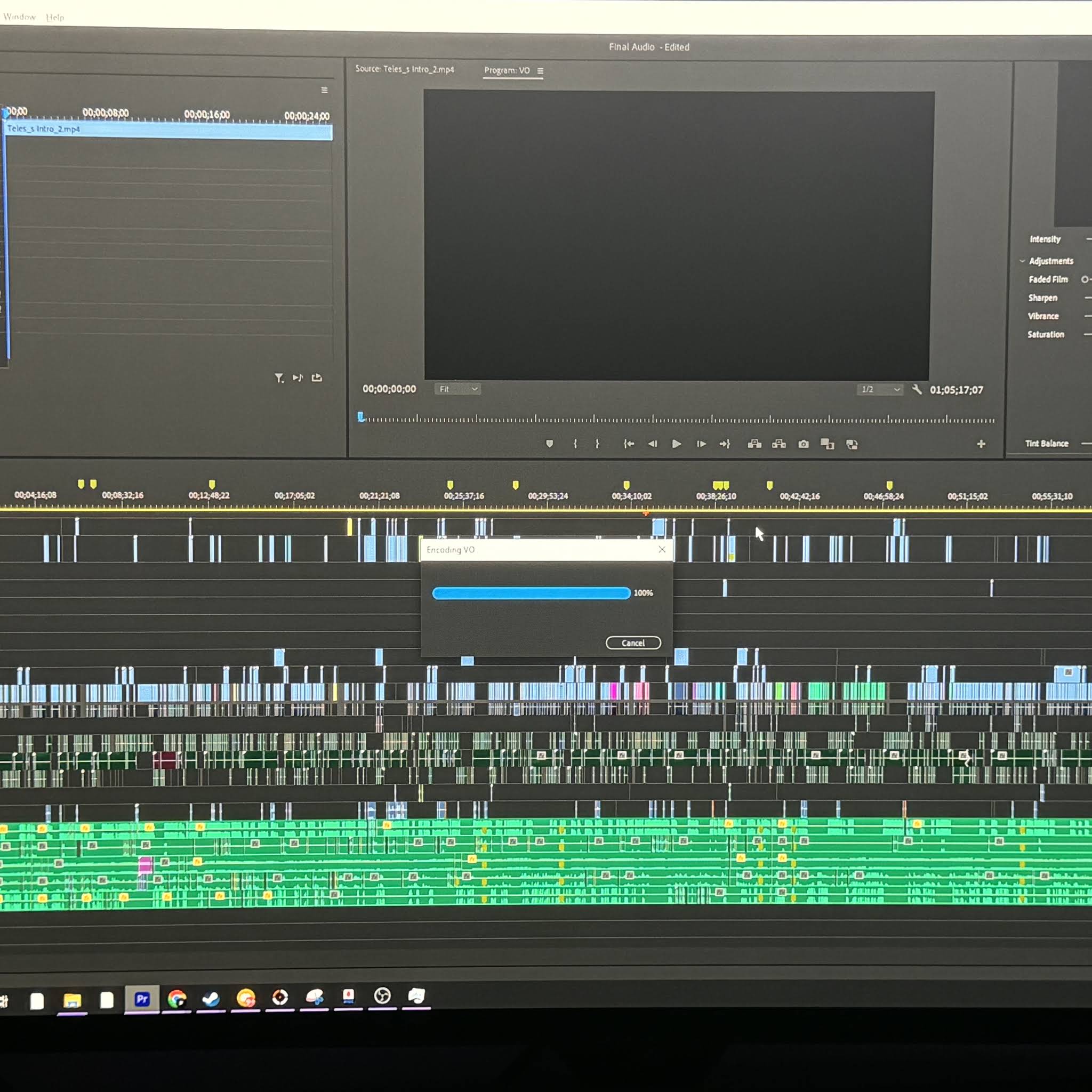
Task: Click the Step Forward one frame button
Action: (x=701, y=444)
